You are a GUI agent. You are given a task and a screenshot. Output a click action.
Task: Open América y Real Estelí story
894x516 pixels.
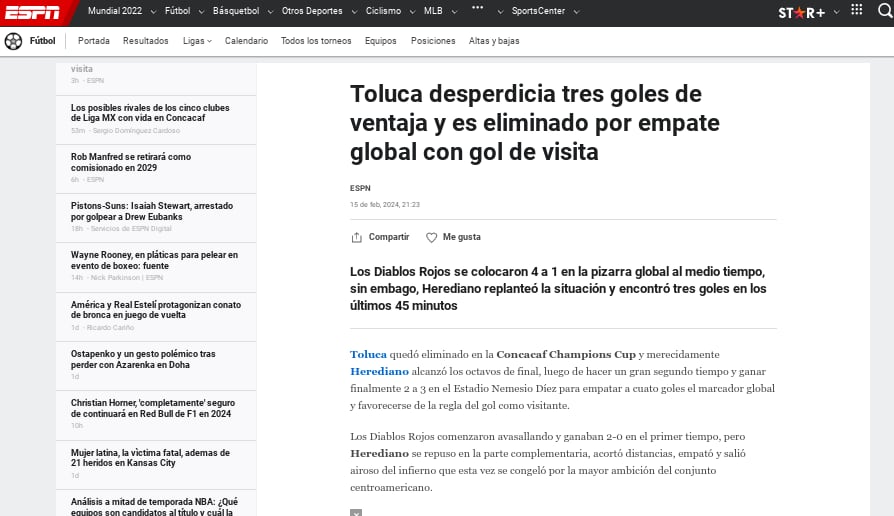point(156,310)
